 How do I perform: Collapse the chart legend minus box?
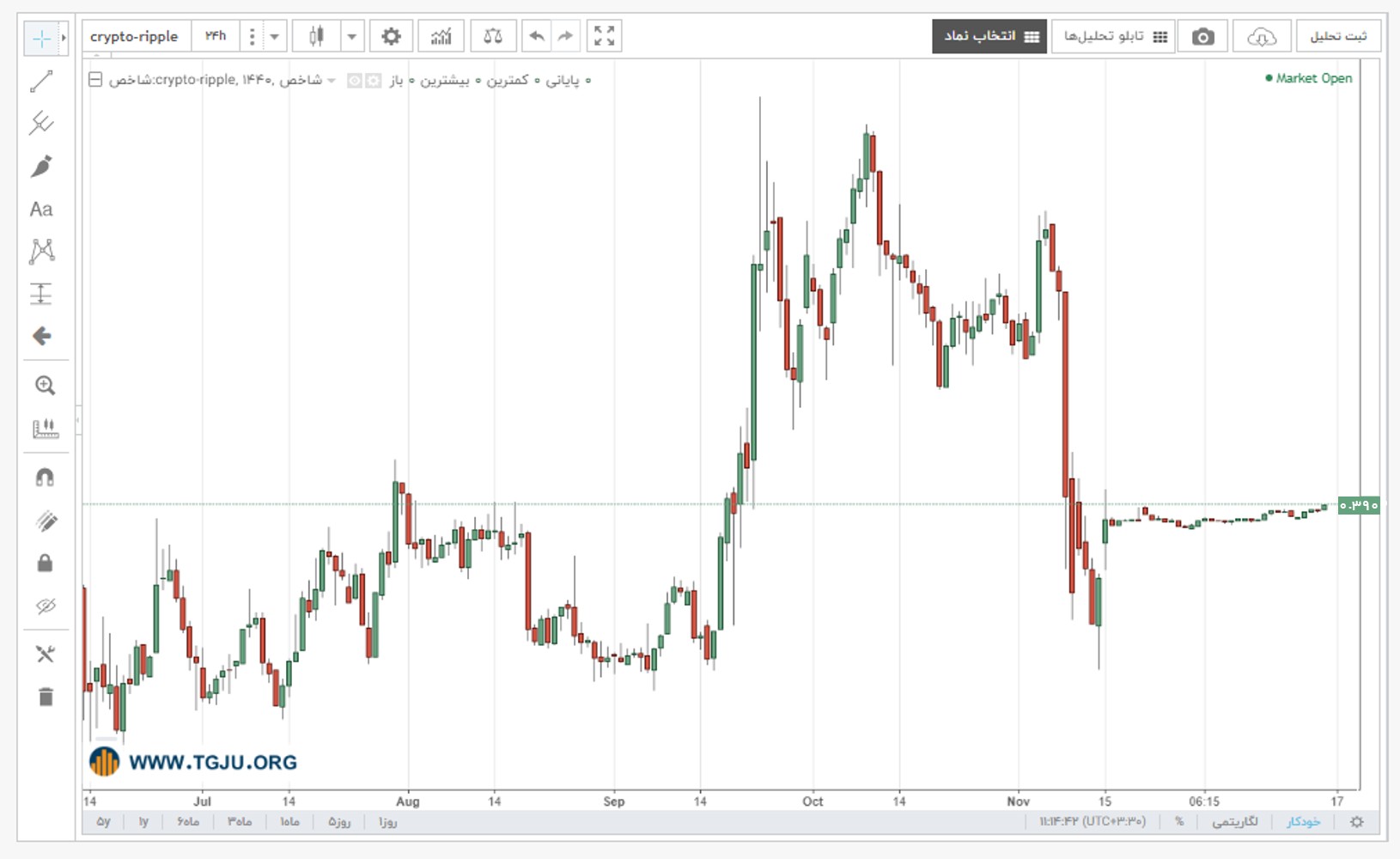click(x=95, y=80)
